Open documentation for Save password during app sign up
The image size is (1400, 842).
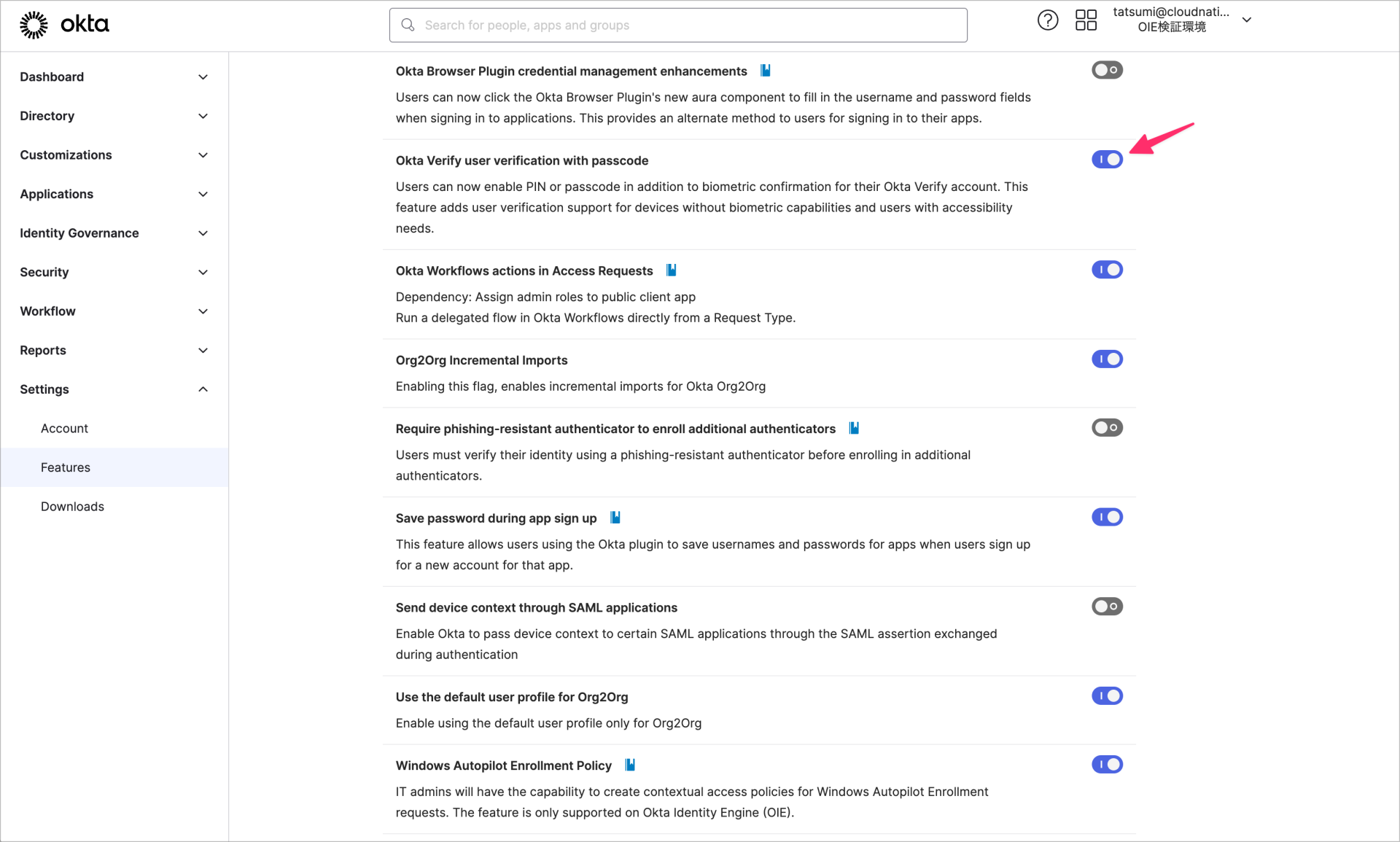coord(615,517)
